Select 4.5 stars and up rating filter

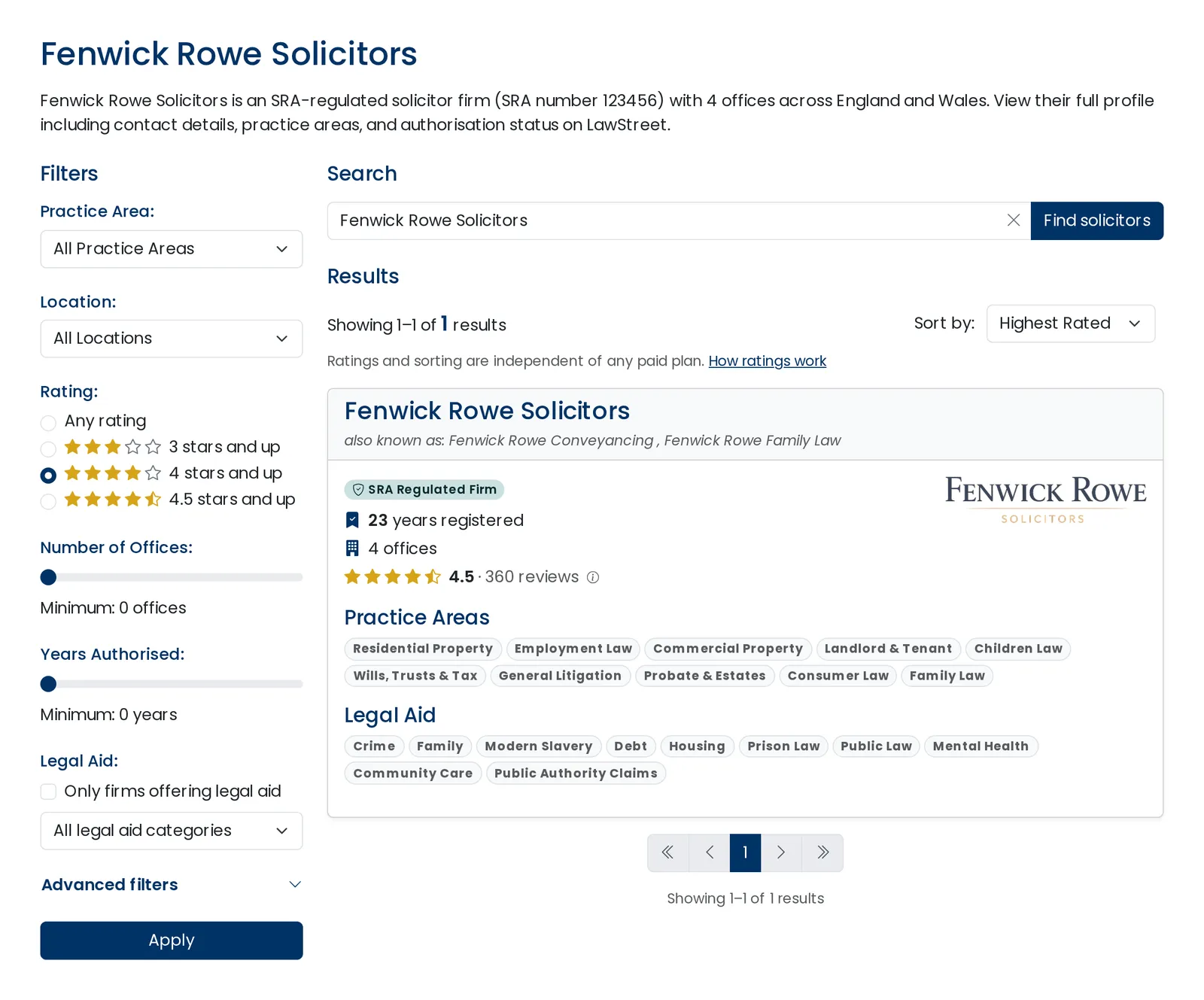tap(48, 501)
